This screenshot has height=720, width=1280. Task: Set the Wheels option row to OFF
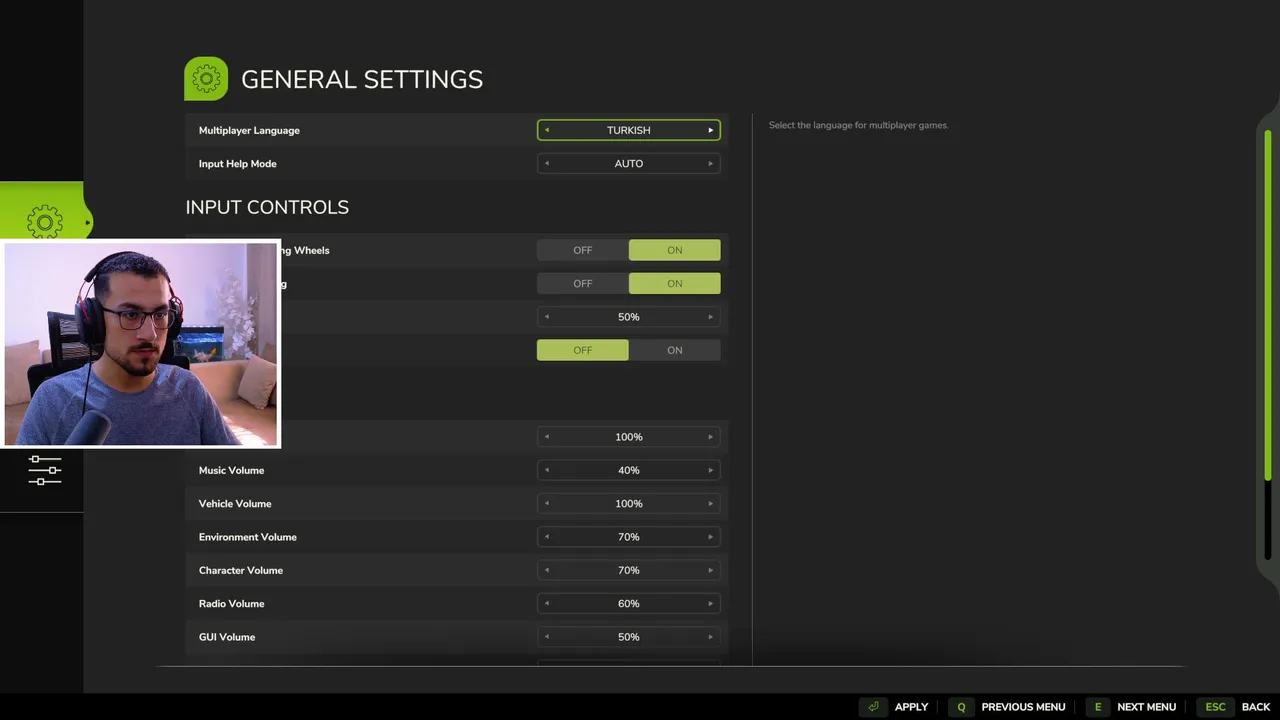tap(582, 250)
